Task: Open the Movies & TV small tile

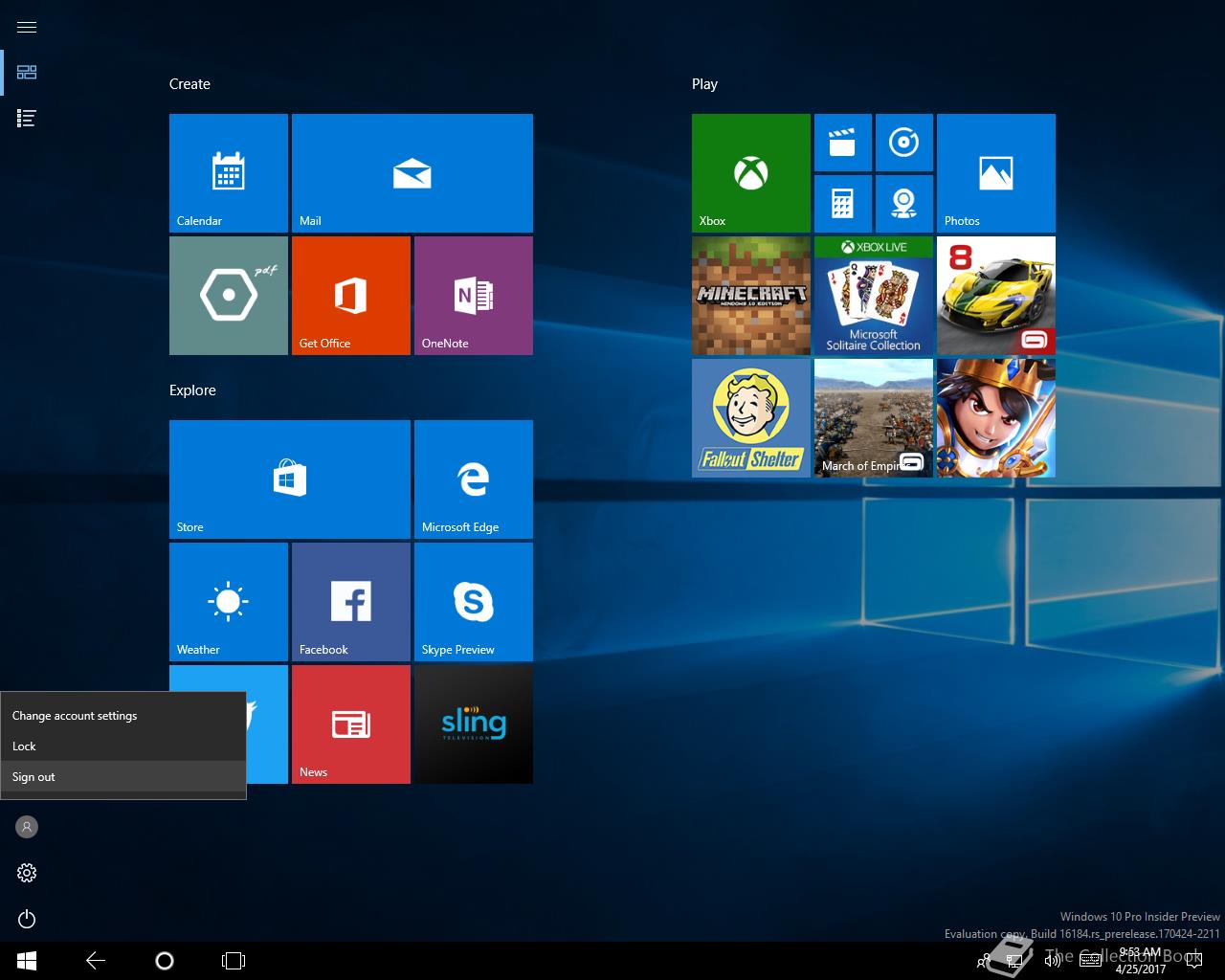Action: [843, 143]
